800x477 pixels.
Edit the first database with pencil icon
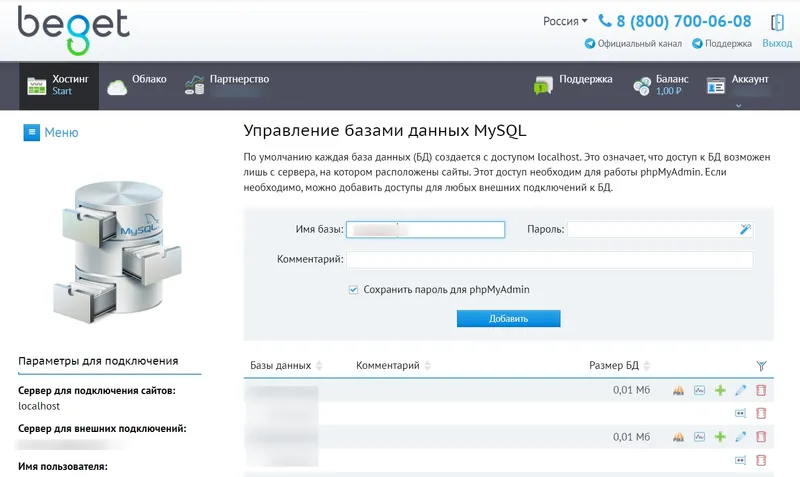(x=740, y=391)
